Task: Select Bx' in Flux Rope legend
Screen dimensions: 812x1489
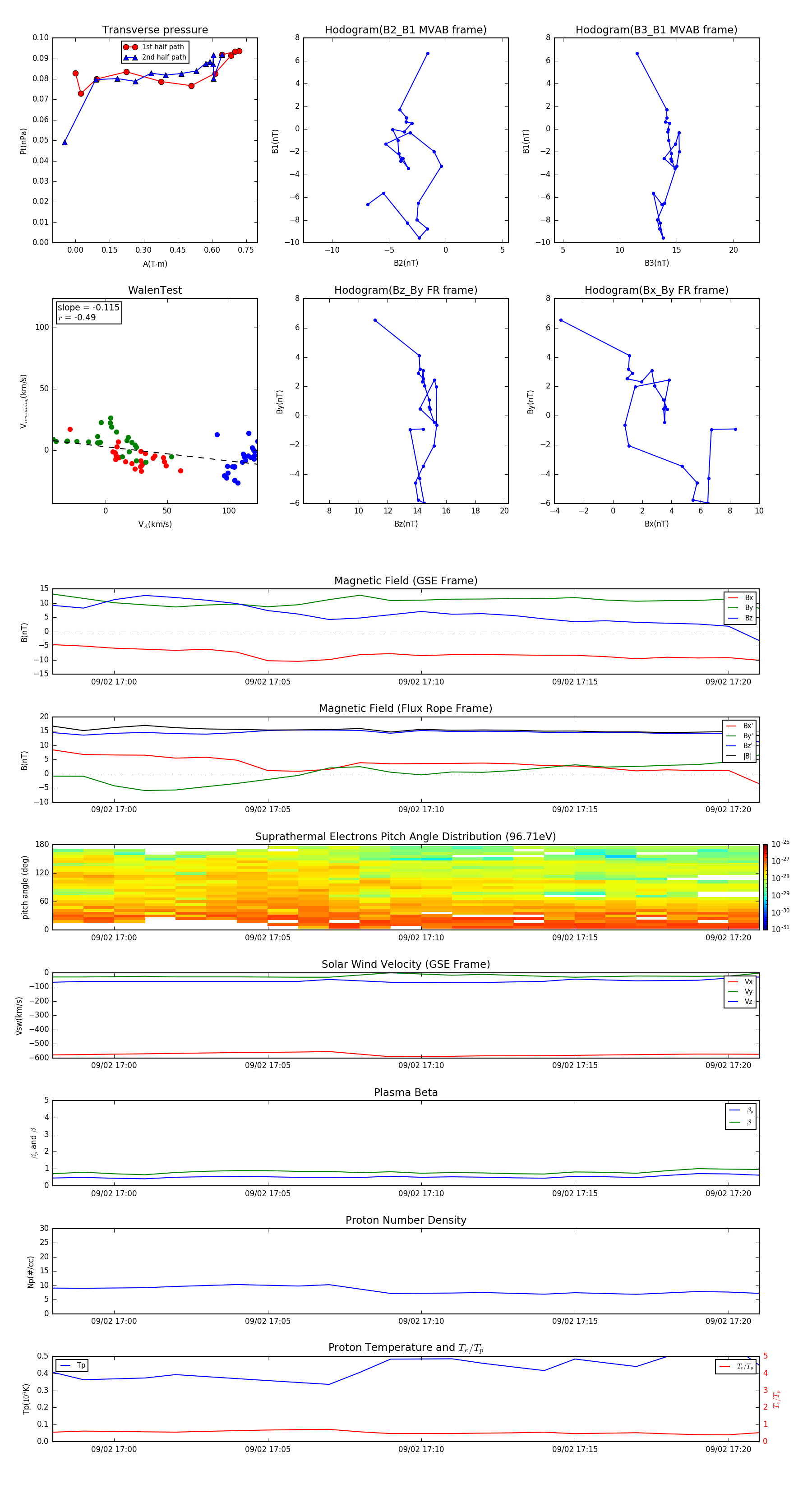Action: click(x=739, y=726)
